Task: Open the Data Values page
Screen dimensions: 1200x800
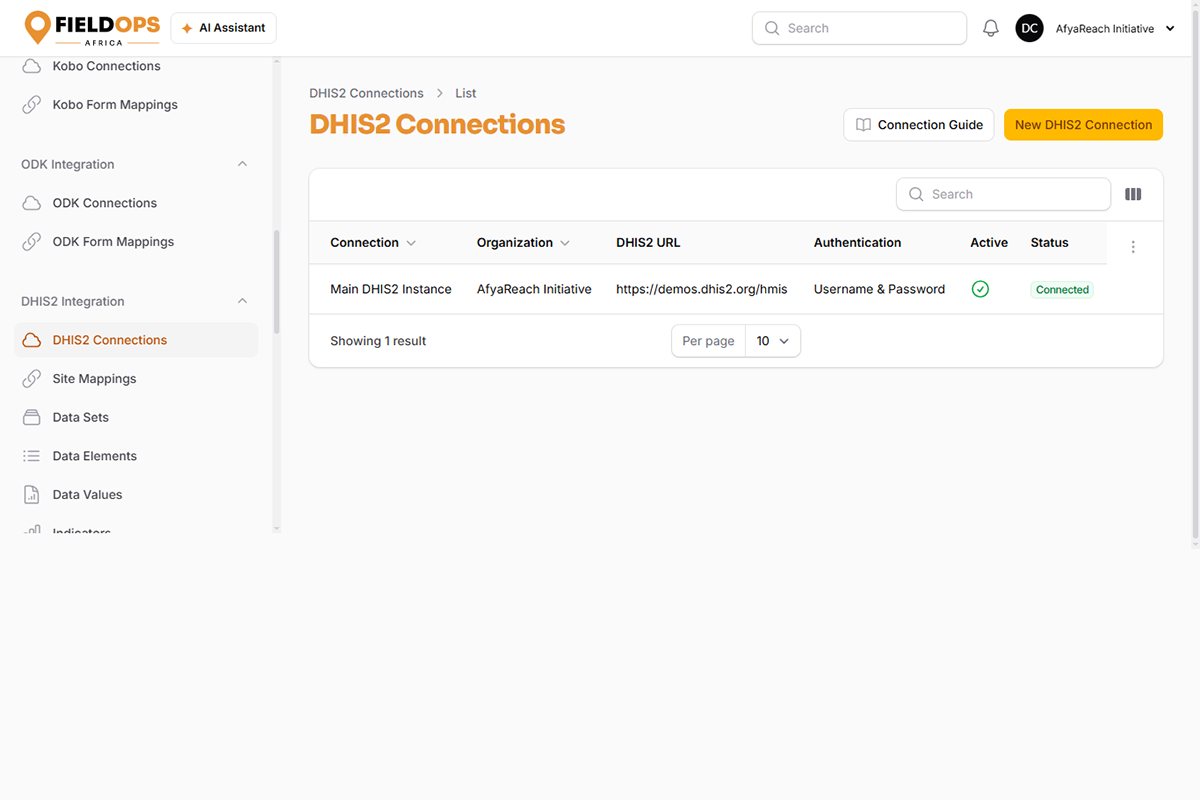Action: click(x=136, y=495)
